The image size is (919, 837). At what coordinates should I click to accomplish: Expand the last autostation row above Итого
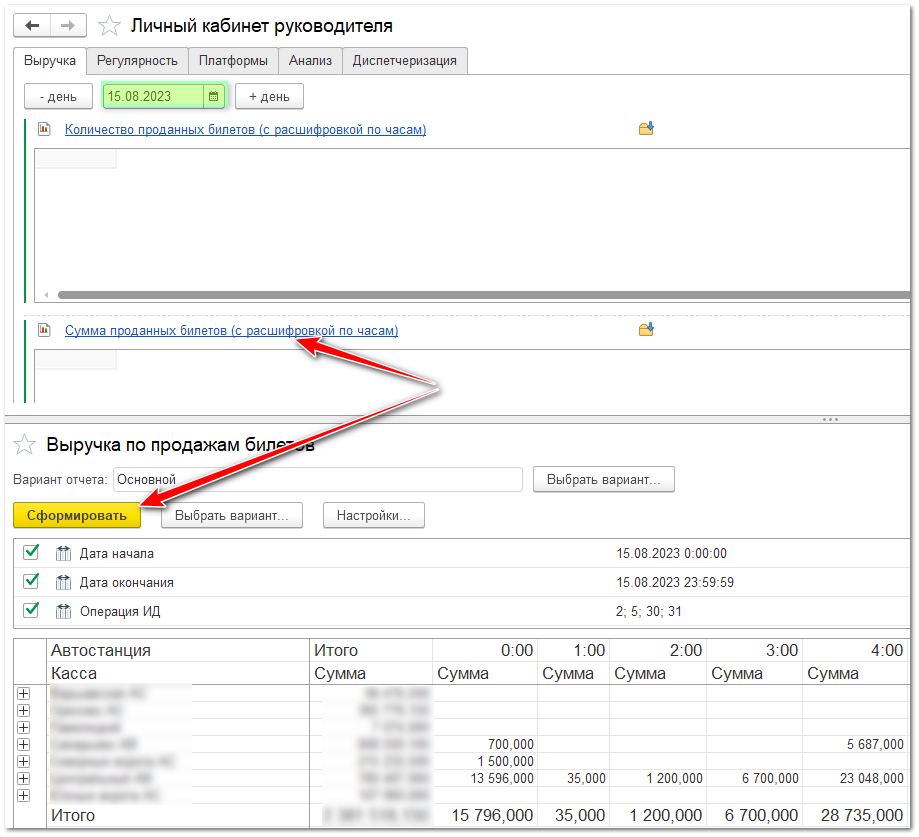click(24, 795)
